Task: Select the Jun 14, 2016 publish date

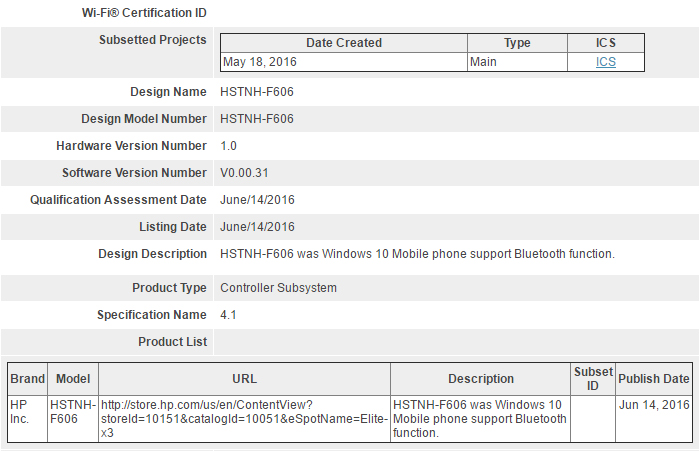Action: click(x=654, y=405)
